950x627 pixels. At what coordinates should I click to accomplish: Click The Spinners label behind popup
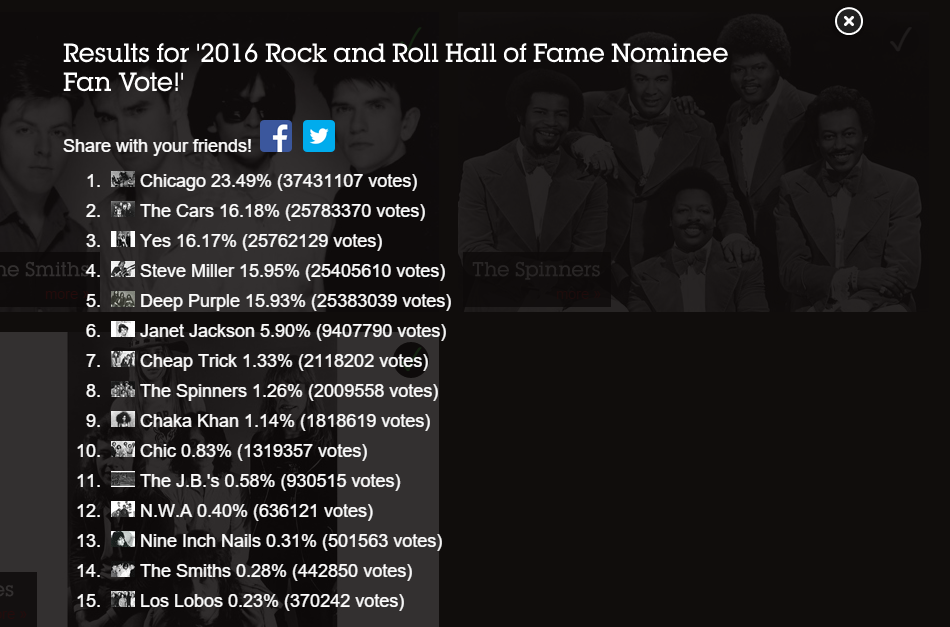[536, 270]
